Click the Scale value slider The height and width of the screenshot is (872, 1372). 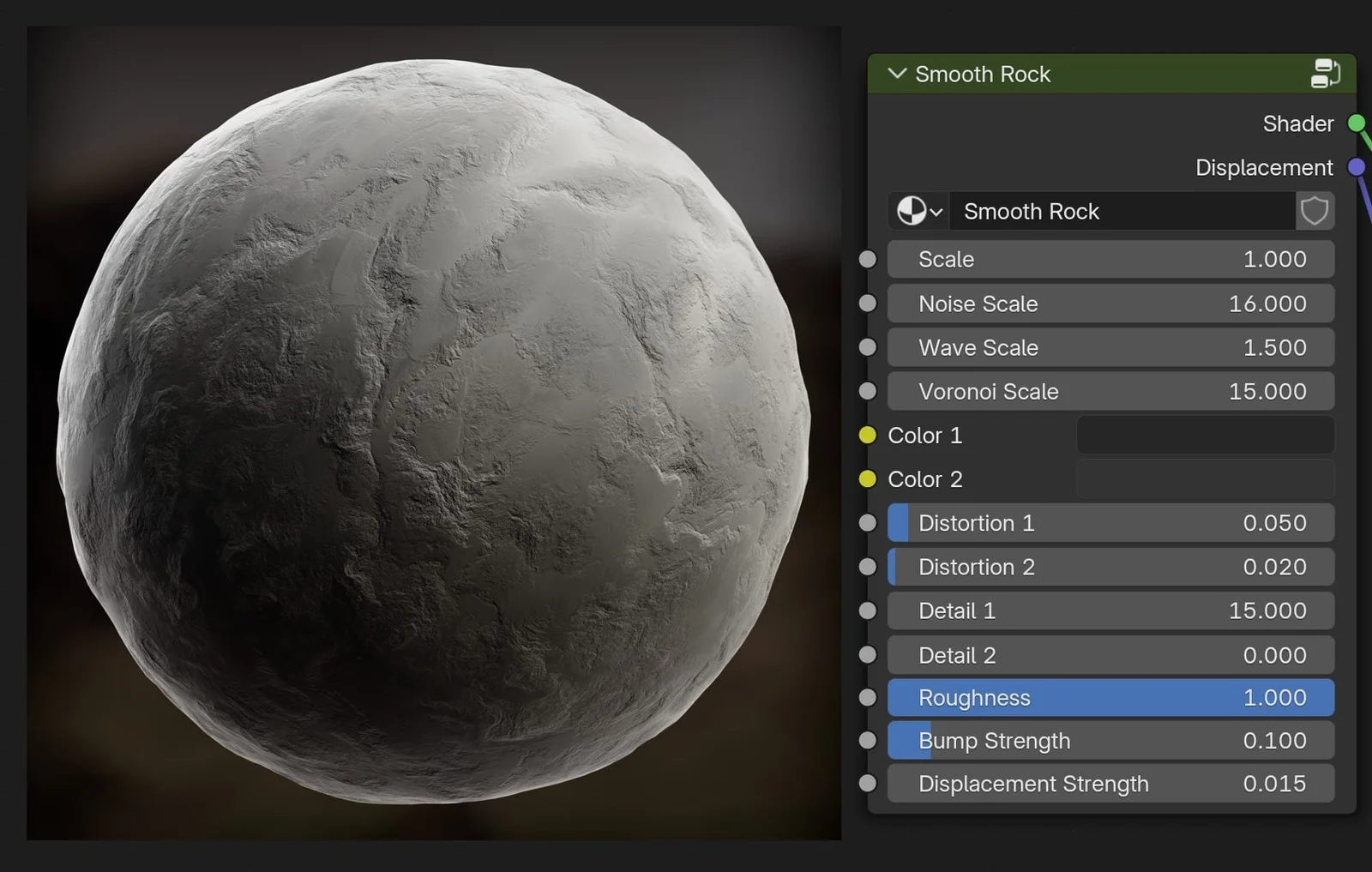1110,259
